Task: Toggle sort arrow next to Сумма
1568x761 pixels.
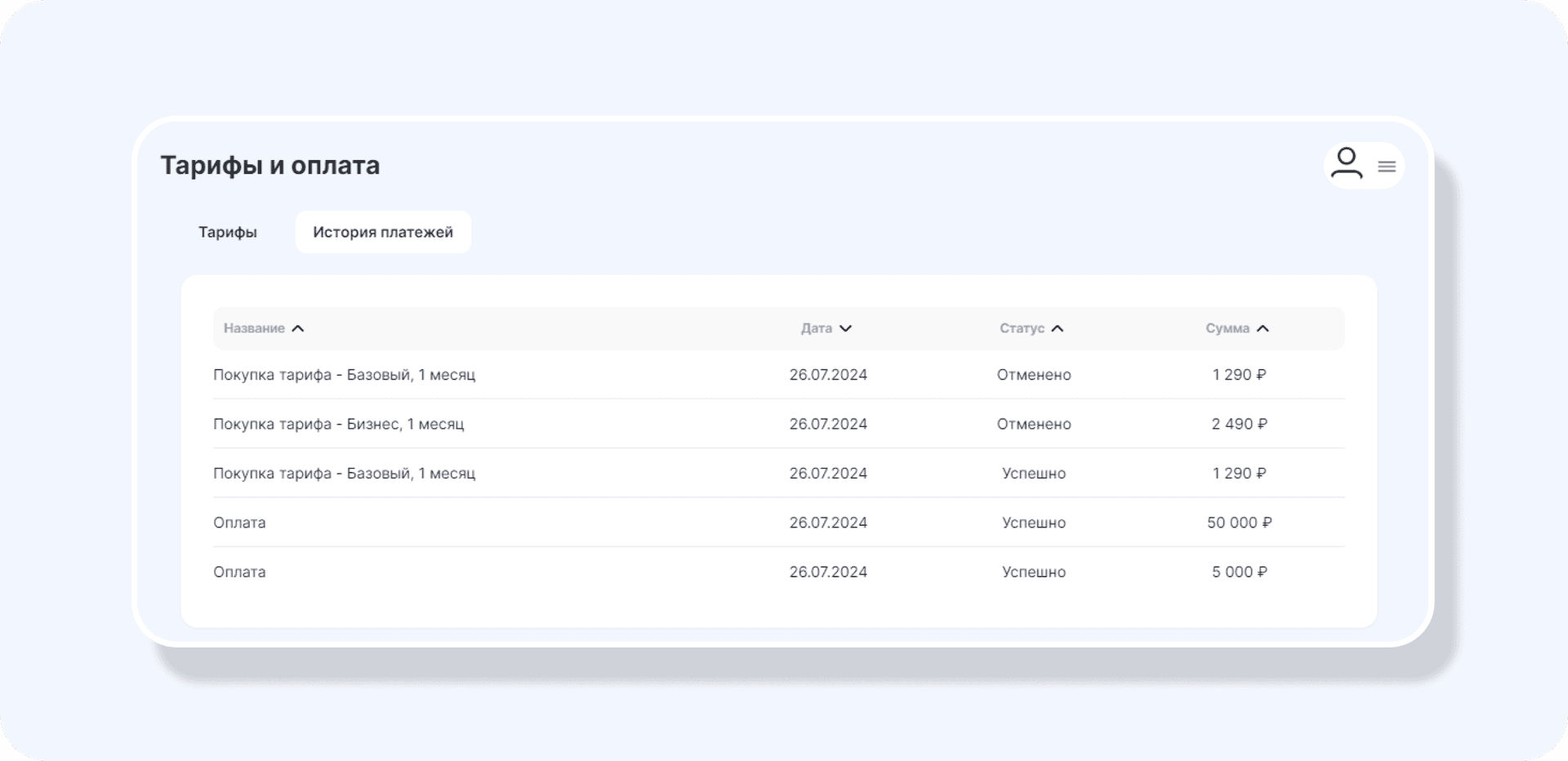Action: click(x=1263, y=328)
